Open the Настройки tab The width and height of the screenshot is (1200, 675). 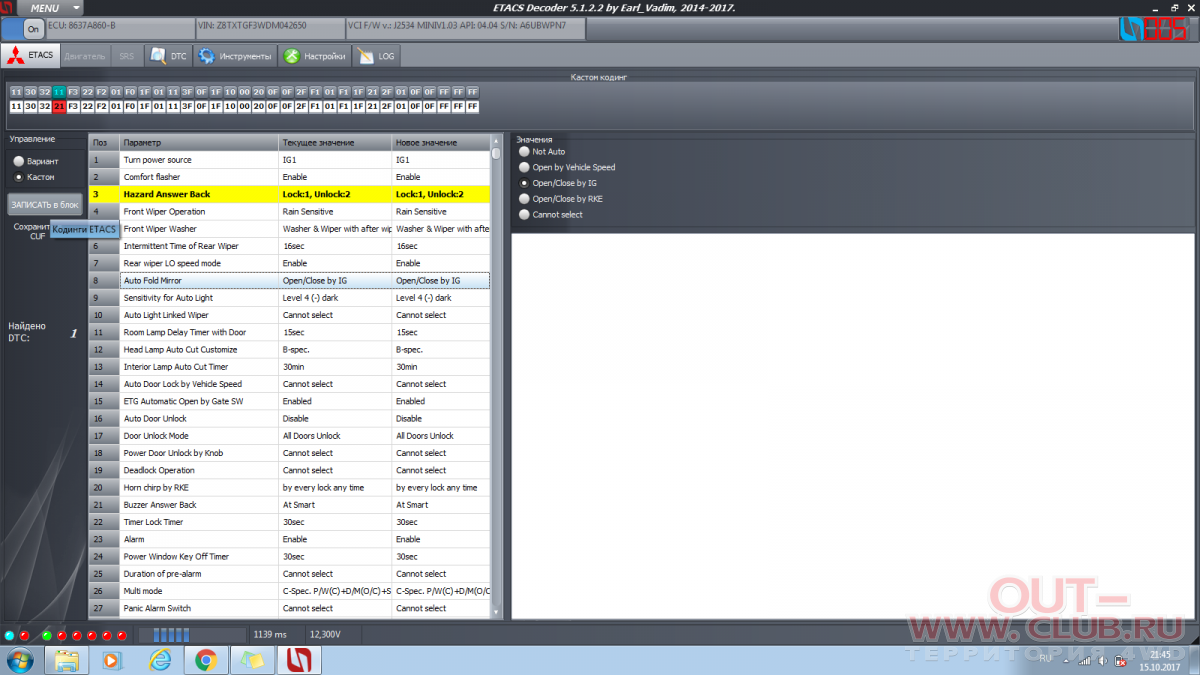pos(314,56)
